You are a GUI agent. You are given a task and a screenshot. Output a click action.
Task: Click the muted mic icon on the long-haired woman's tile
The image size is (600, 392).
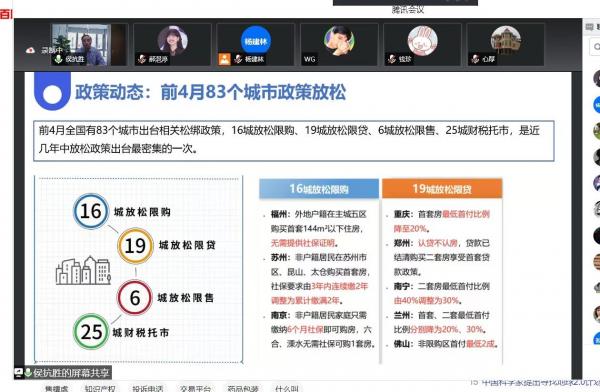coord(142,59)
